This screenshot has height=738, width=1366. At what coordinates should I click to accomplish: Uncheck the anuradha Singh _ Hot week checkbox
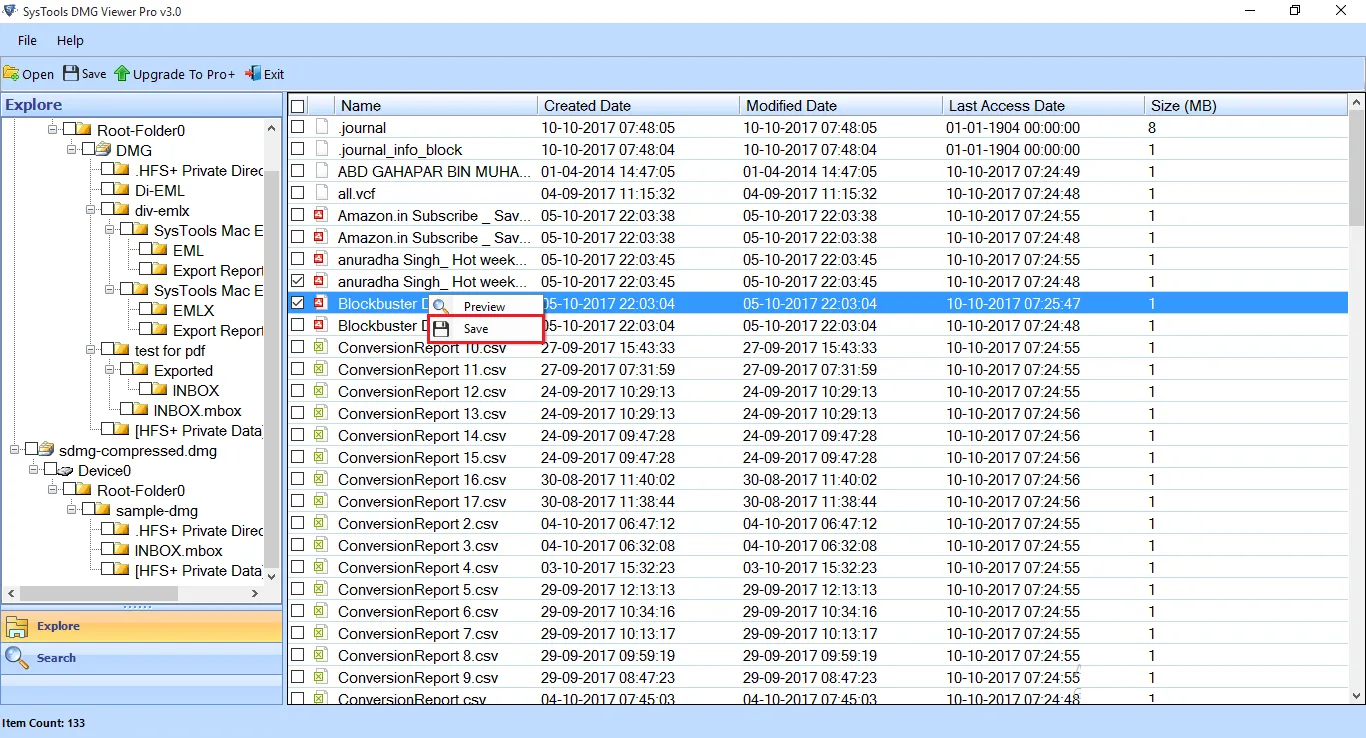tap(297, 281)
